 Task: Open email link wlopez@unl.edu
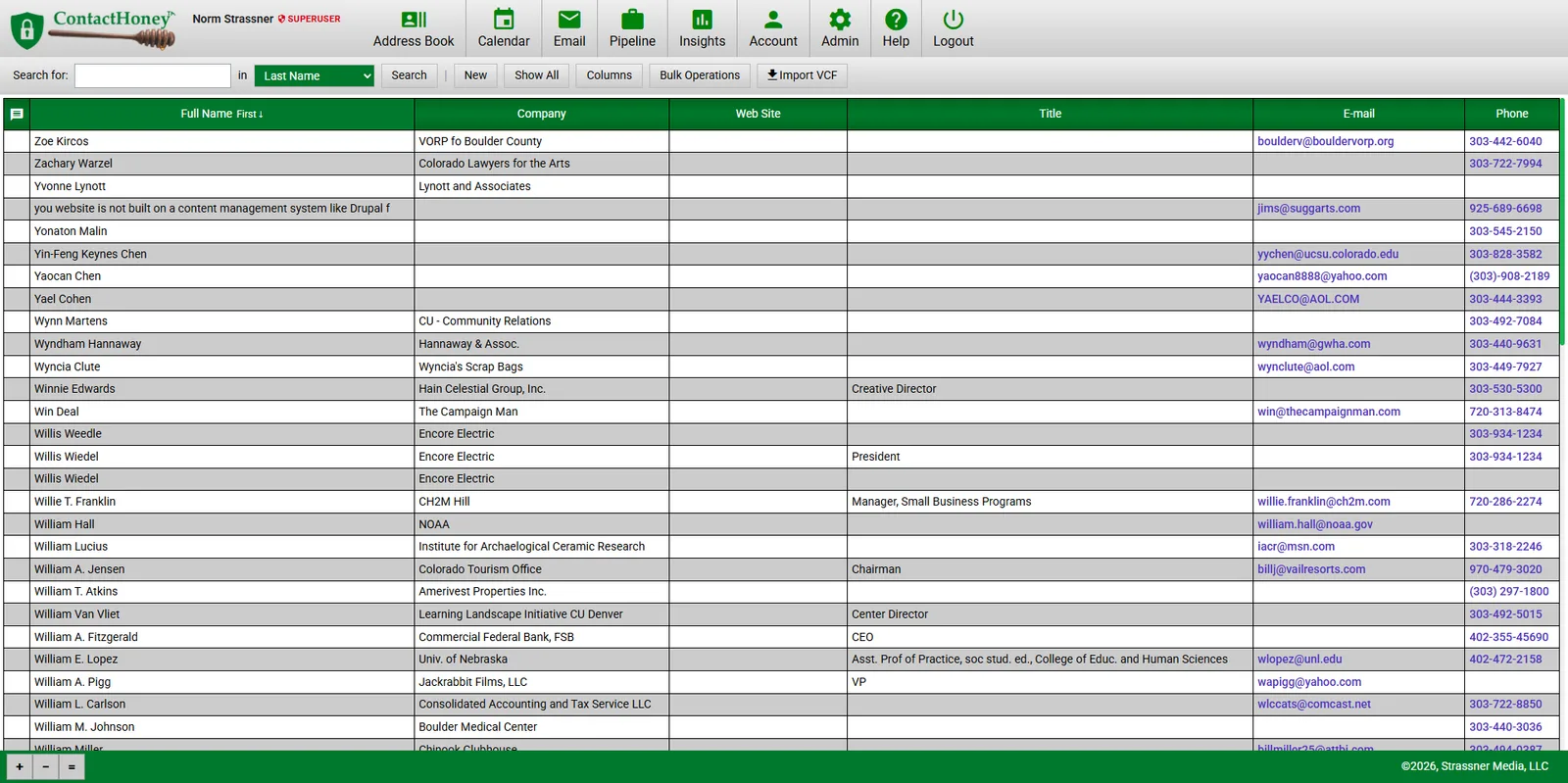pyautogui.click(x=1299, y=660)
